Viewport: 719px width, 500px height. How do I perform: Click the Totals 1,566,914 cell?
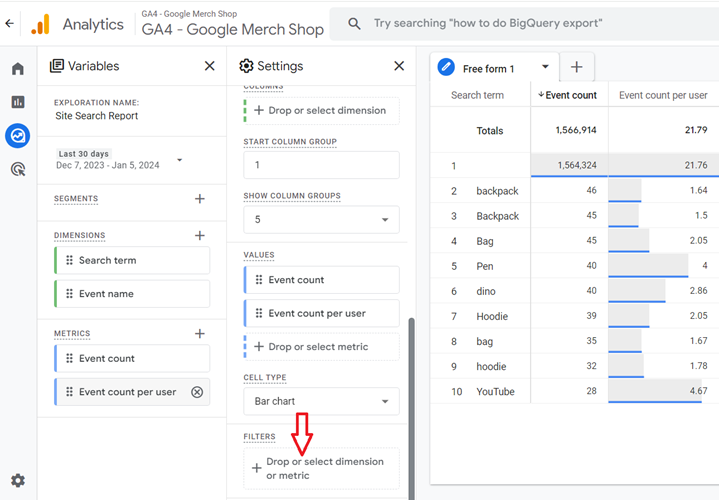(x=570, y=130)
